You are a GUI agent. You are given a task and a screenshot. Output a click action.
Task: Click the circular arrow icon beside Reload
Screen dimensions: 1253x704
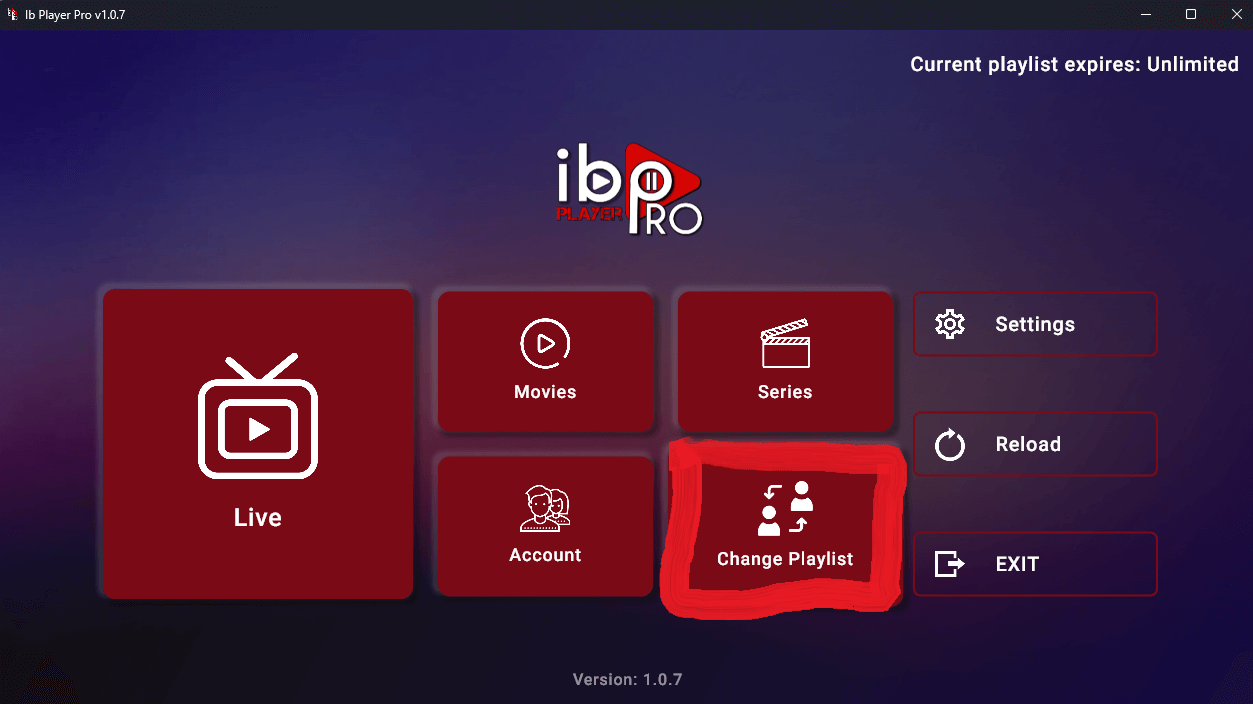tap(949, 445)
